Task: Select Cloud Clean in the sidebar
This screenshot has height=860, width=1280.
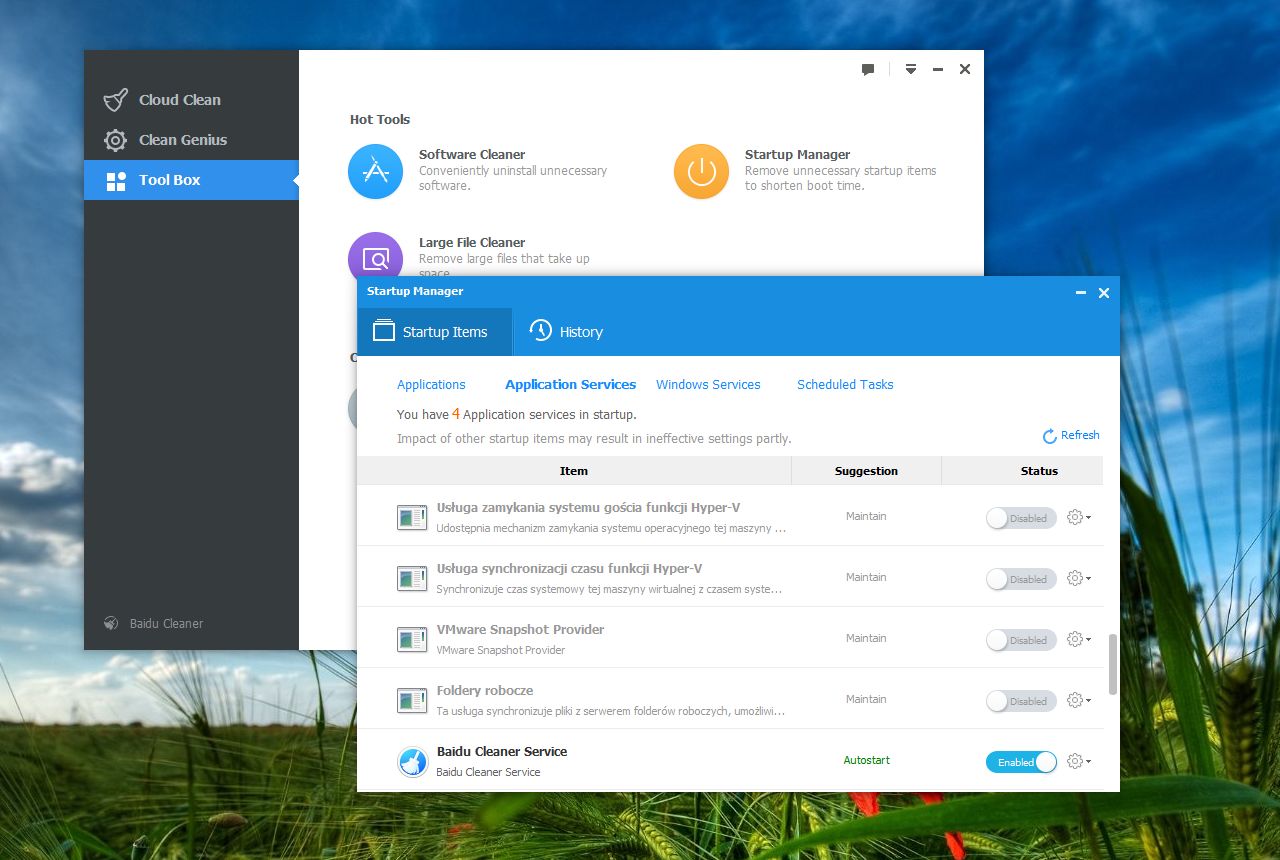Action: click(191, 100)
